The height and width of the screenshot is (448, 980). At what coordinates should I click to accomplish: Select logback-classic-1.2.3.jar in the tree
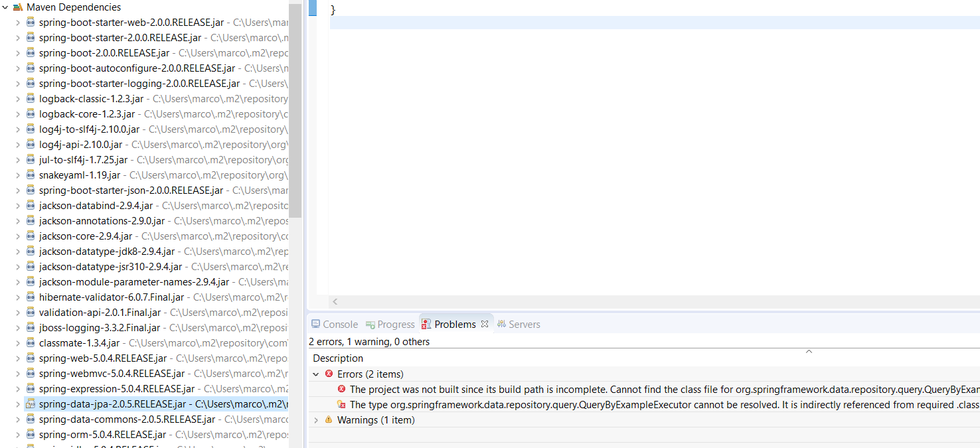pyautogui.click(x=91, y=99)
